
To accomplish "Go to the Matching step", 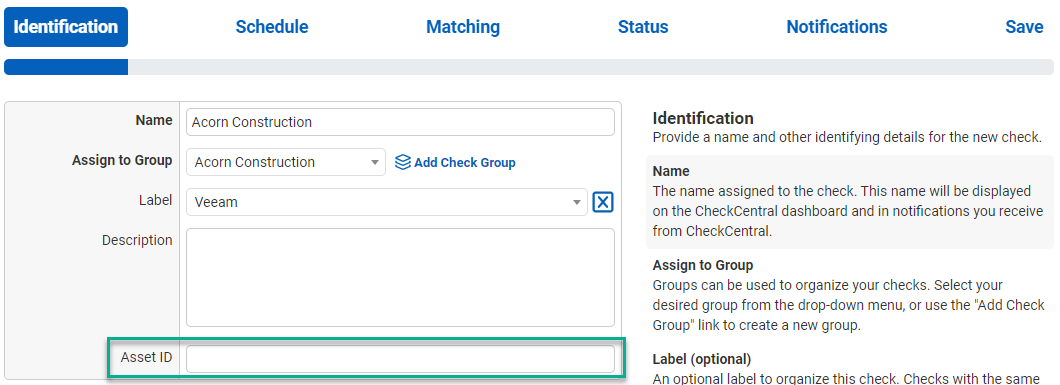I will (463, 27).
